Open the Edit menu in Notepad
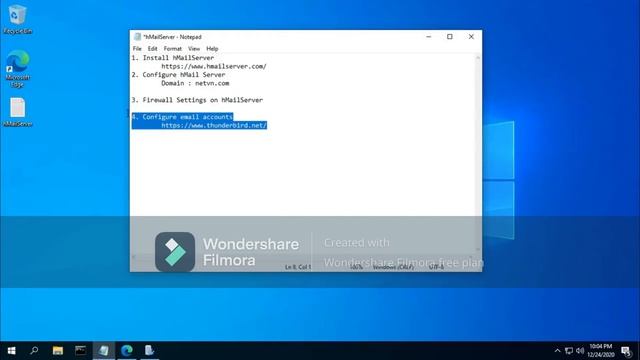 [x=152, y=49]
